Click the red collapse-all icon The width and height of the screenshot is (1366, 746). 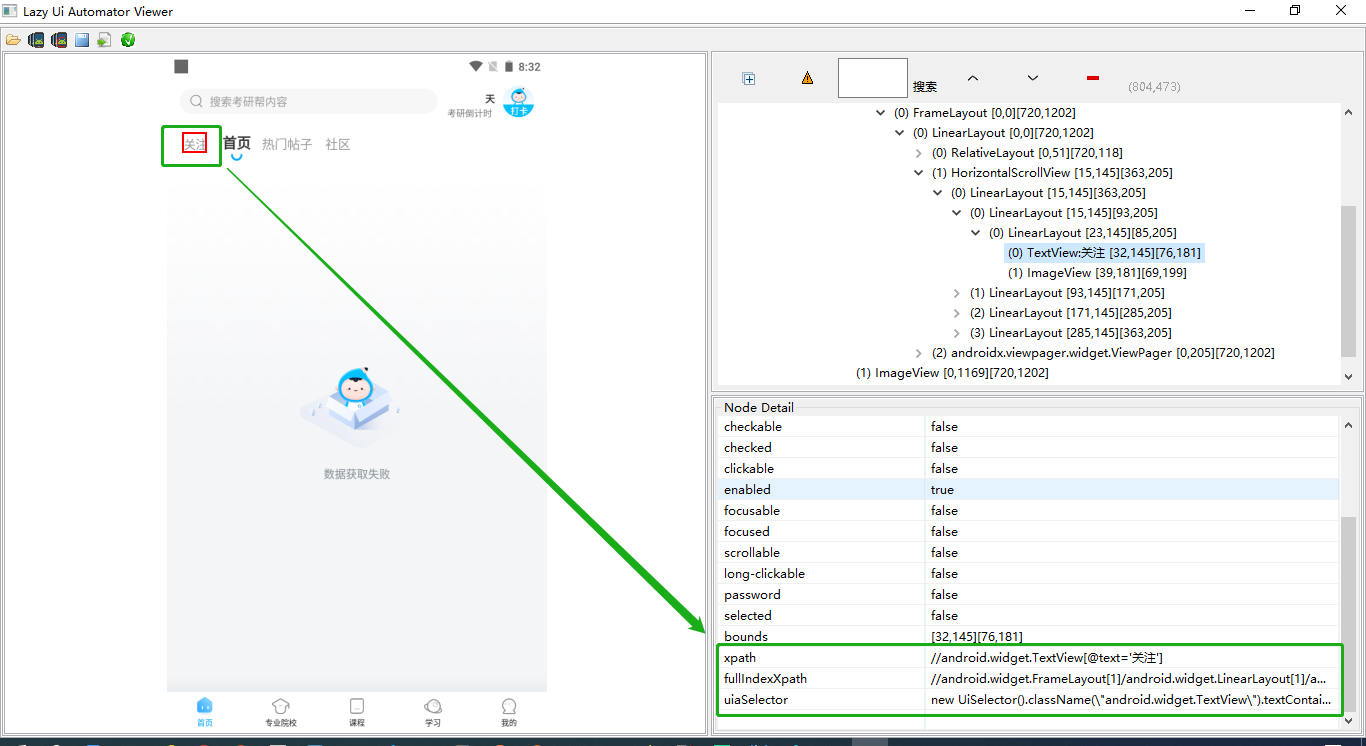tap(1092, 78)
